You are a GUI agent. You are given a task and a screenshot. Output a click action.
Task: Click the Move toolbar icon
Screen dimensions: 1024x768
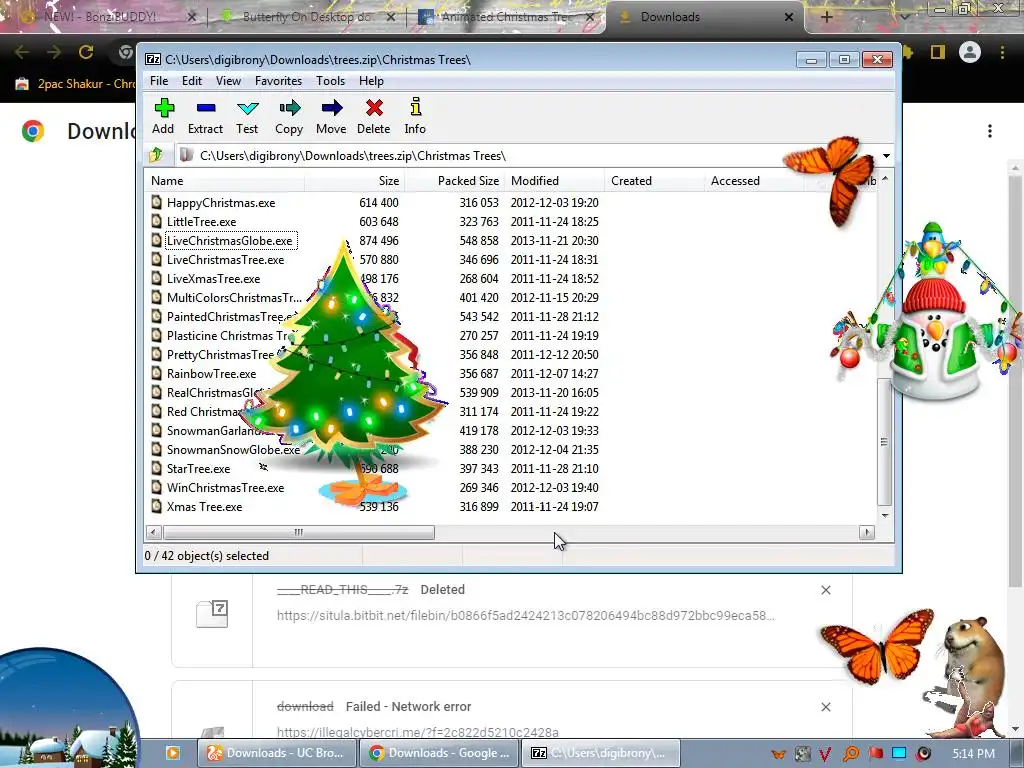[x=332, y=108]
